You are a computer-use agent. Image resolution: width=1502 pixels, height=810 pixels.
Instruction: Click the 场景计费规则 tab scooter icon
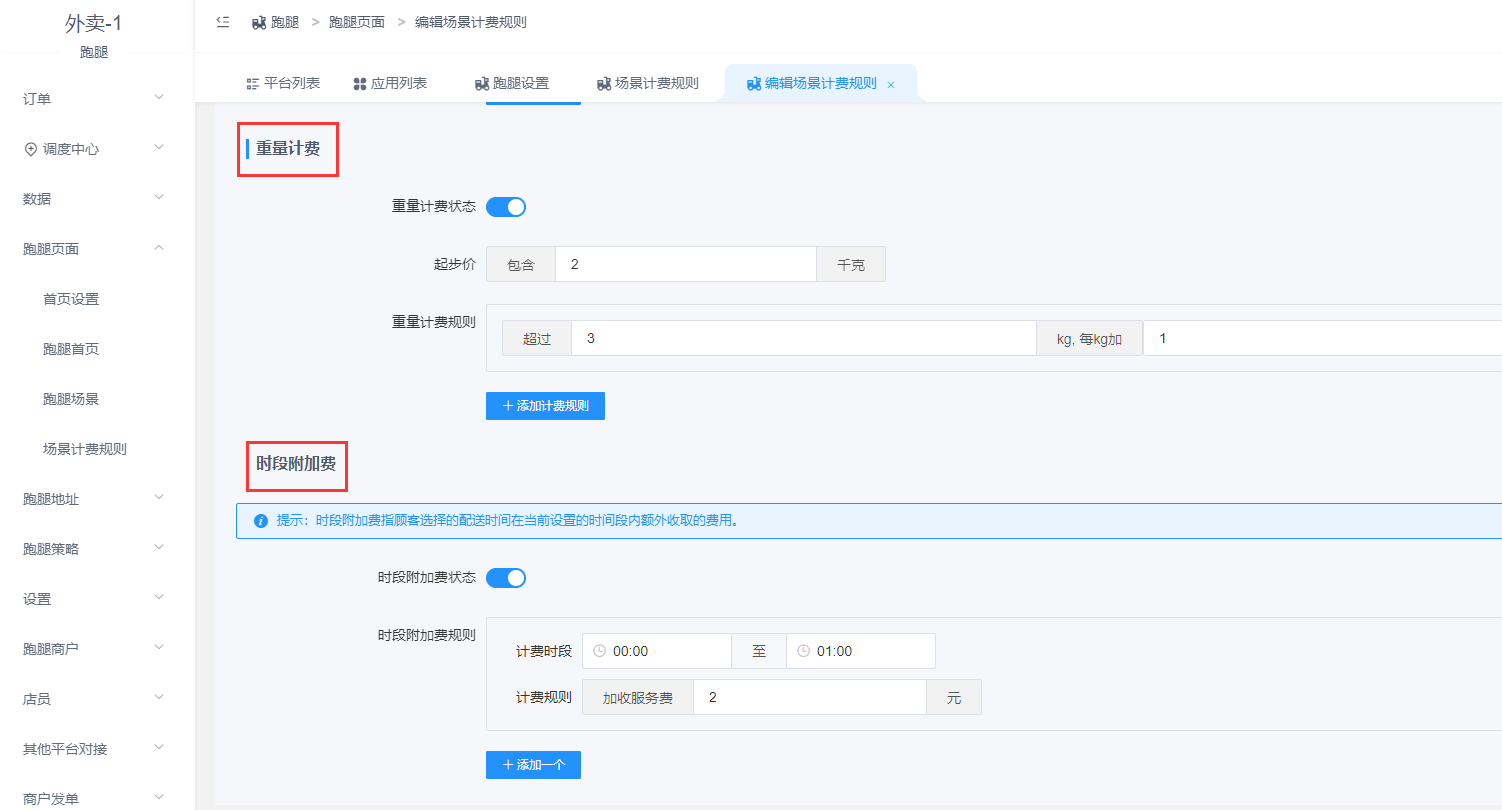604,84
